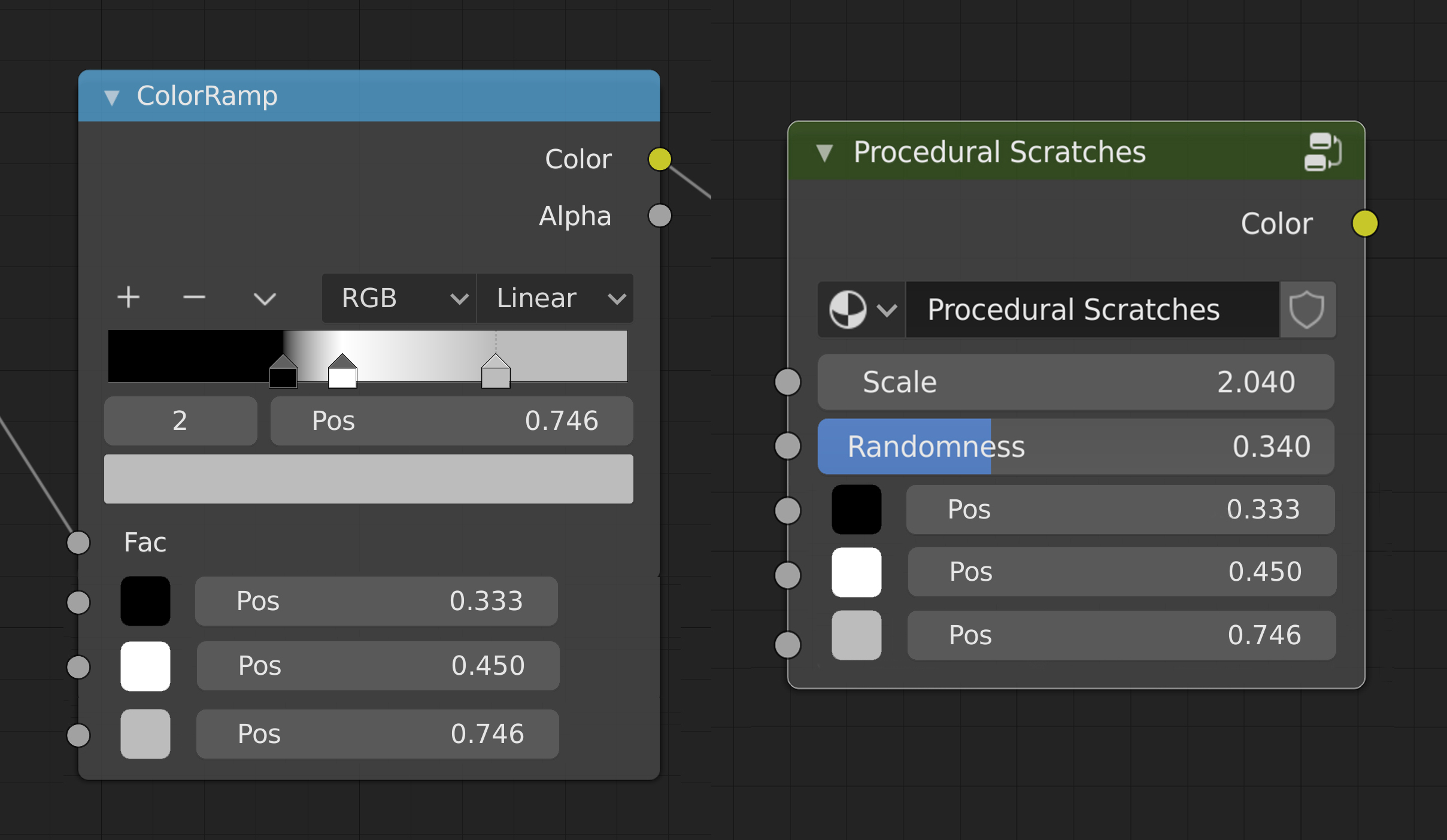The width and height of the screenshot is (1447, 840).
Task: Select the gray color stop handle
Action: point(496,371)
